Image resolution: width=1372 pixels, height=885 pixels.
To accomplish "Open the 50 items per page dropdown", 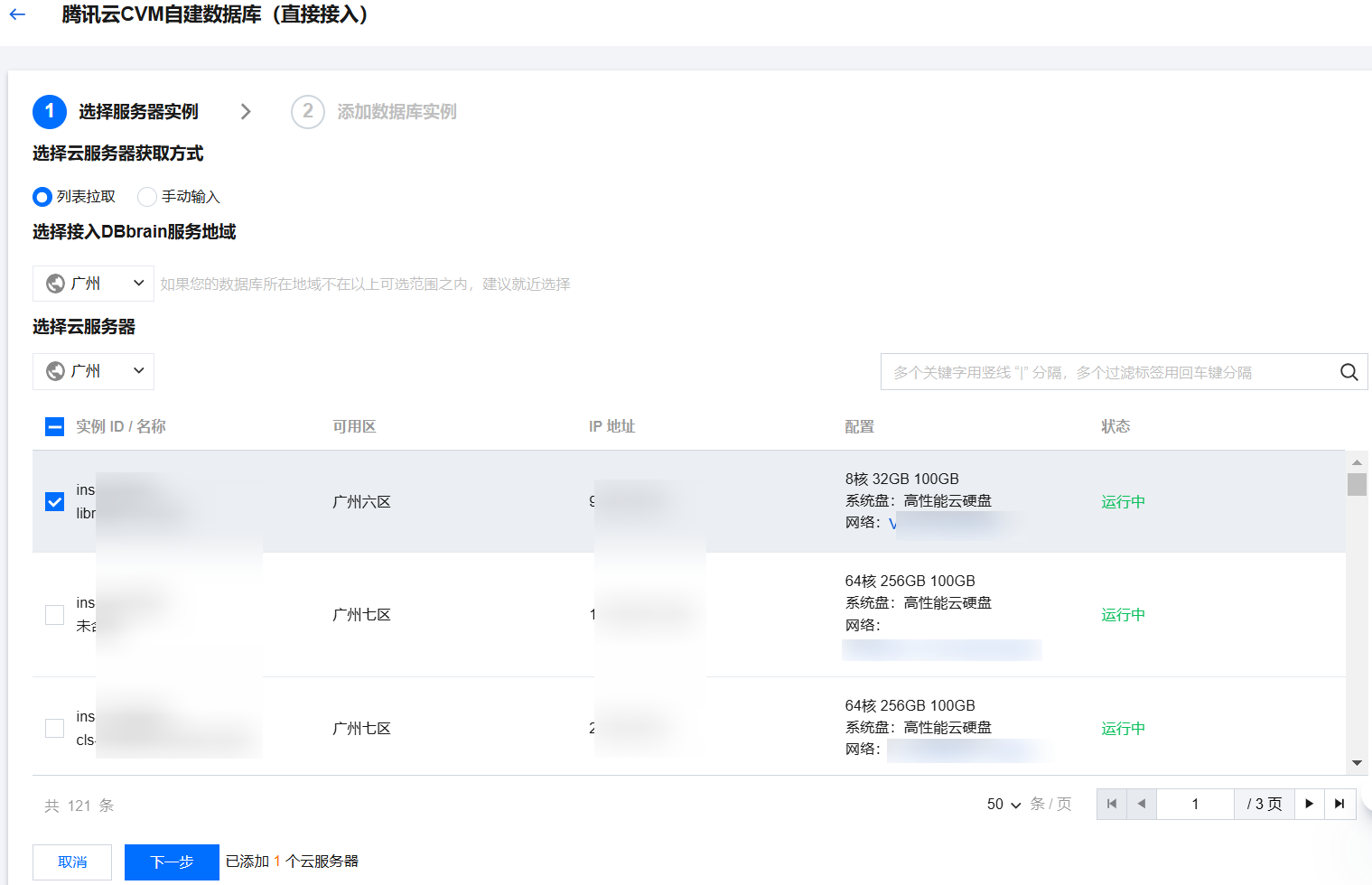I will (1003, 805).
